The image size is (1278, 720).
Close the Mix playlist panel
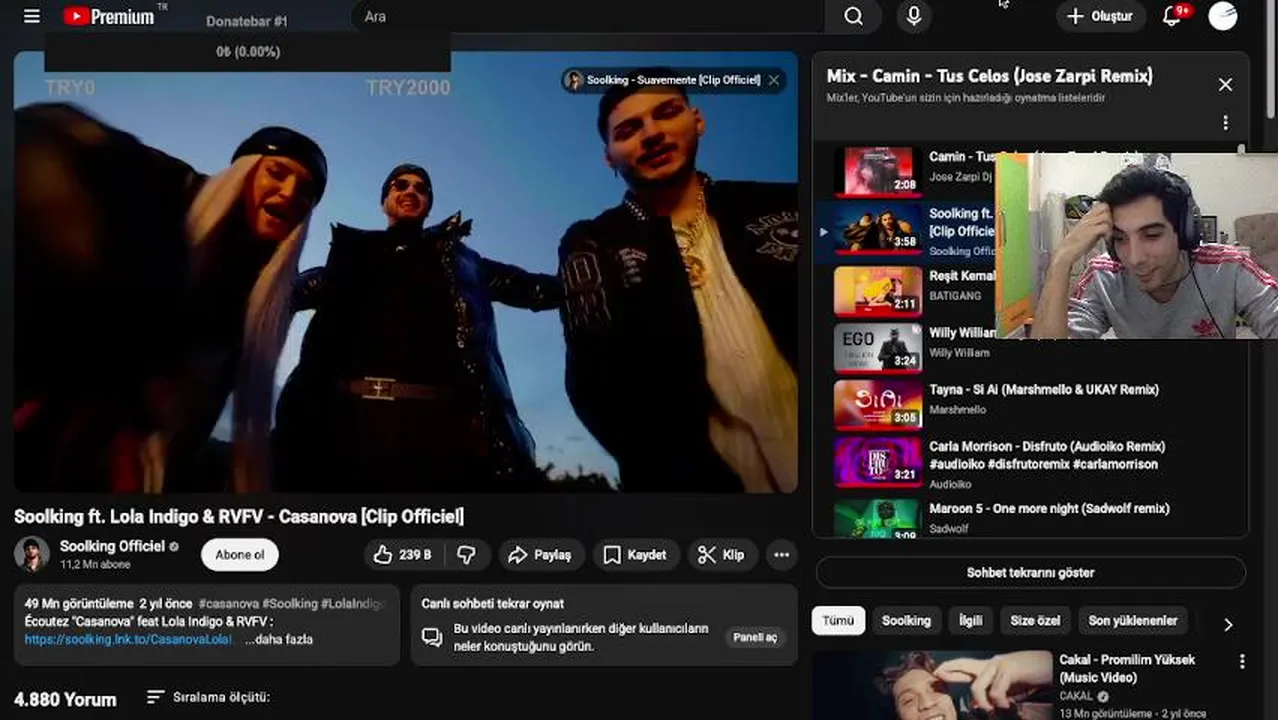pyautogui.click(x=1225, y=85)
